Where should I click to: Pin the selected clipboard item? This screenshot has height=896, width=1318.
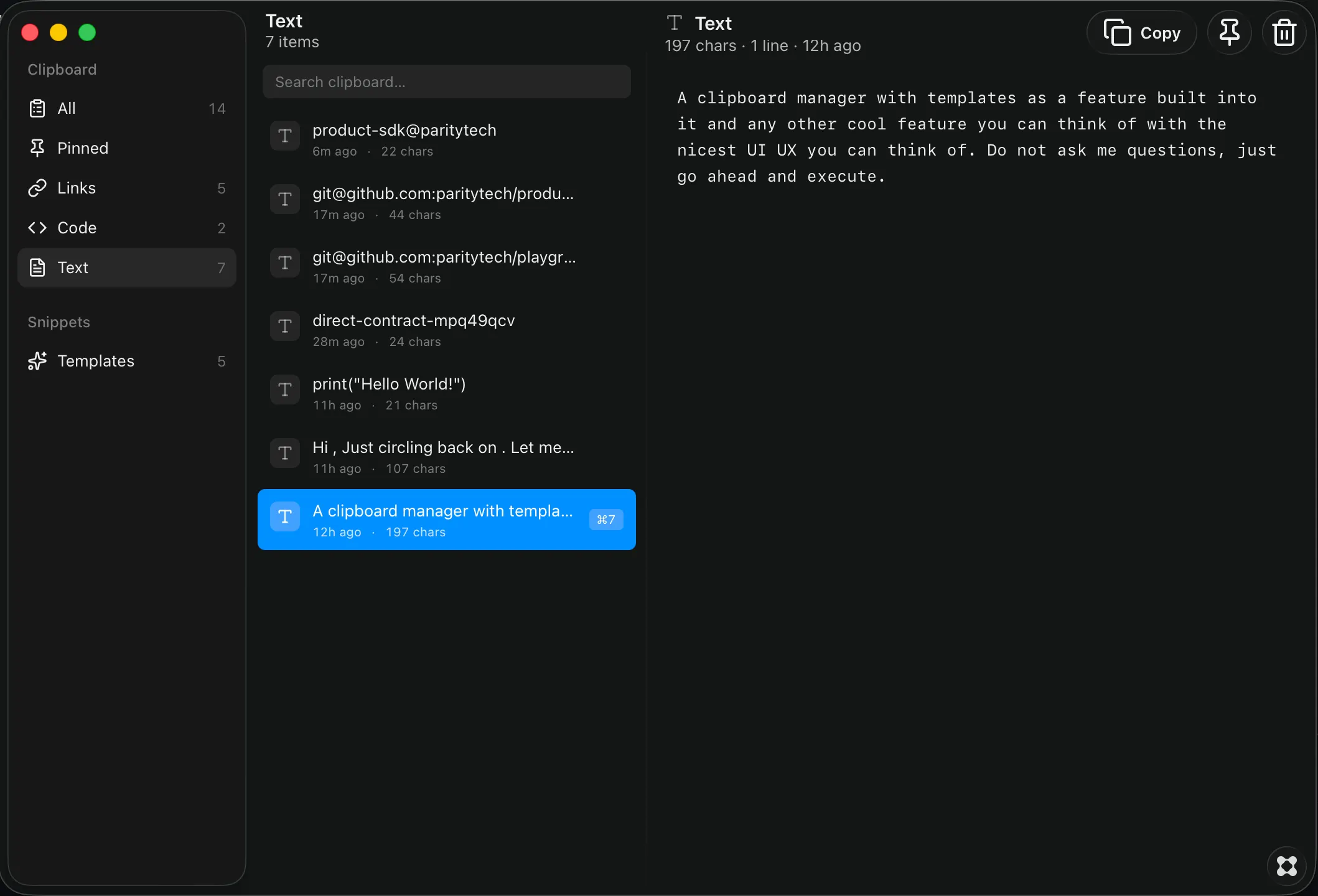click(x=1229, y=32)
